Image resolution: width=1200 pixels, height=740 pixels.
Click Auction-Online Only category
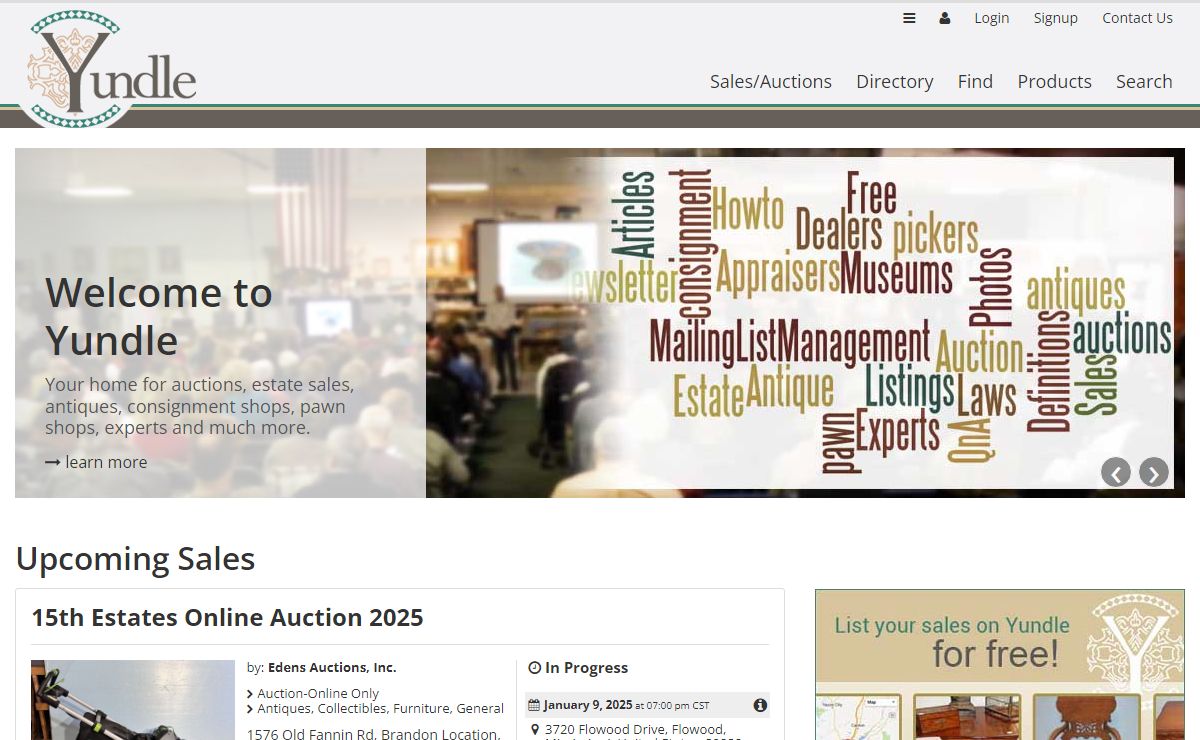click(x=318, y=693)
